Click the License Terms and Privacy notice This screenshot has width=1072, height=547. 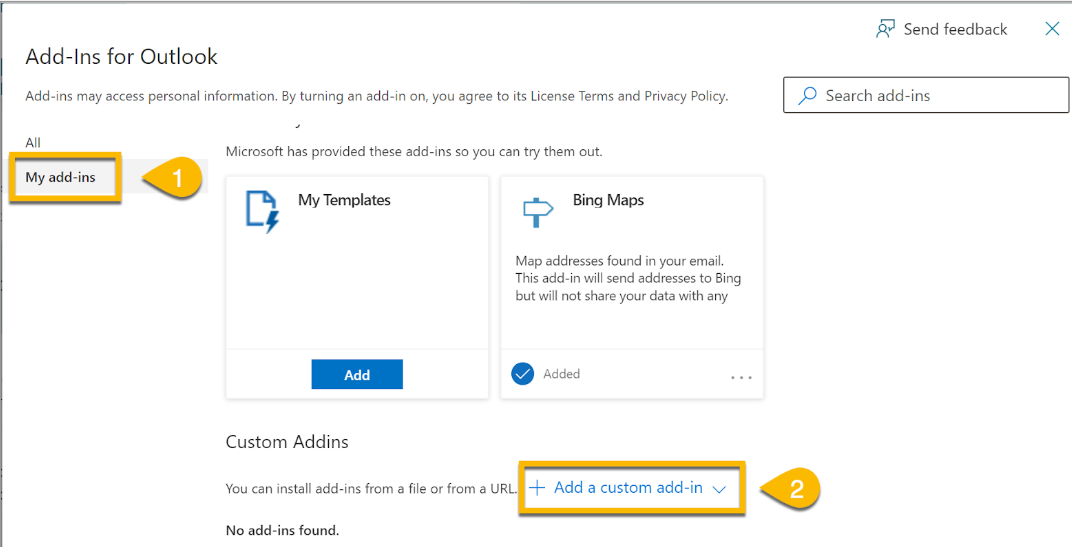pyautogui.click(x=377, y=96)
